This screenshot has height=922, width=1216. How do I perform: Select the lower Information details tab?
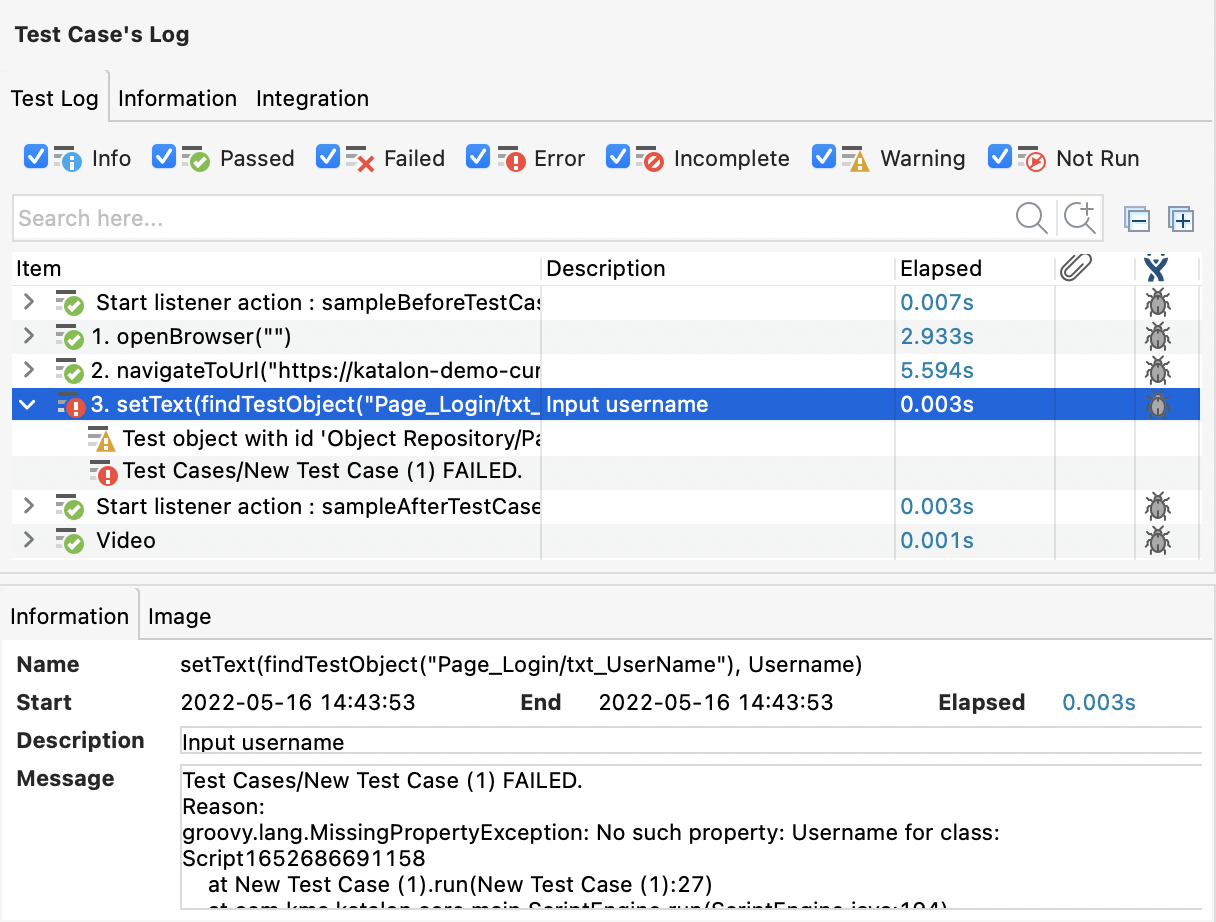click(69, 616)
